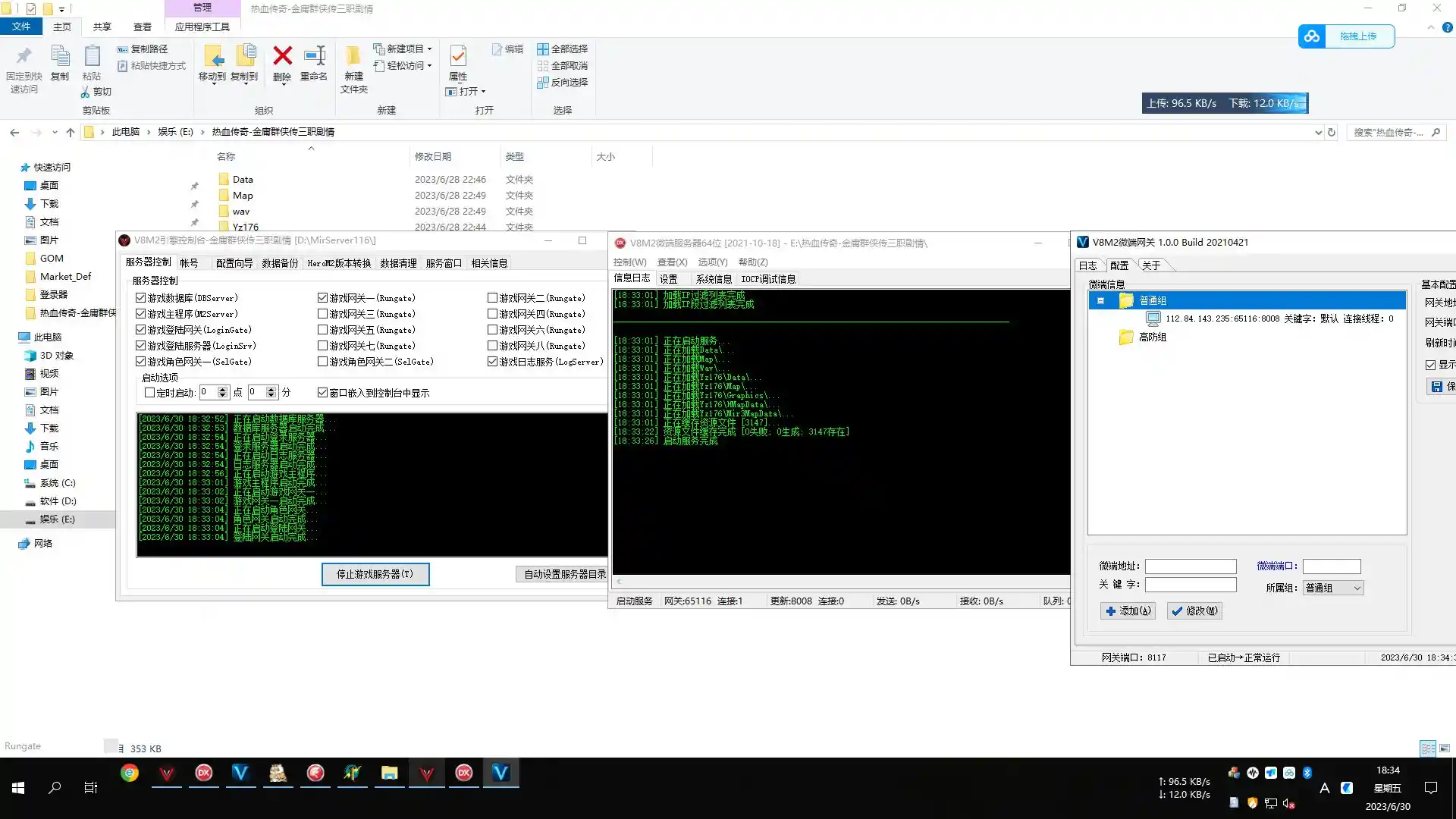Open Task View on taskbar
The image size is (1456, 819).
pos(91,788)
